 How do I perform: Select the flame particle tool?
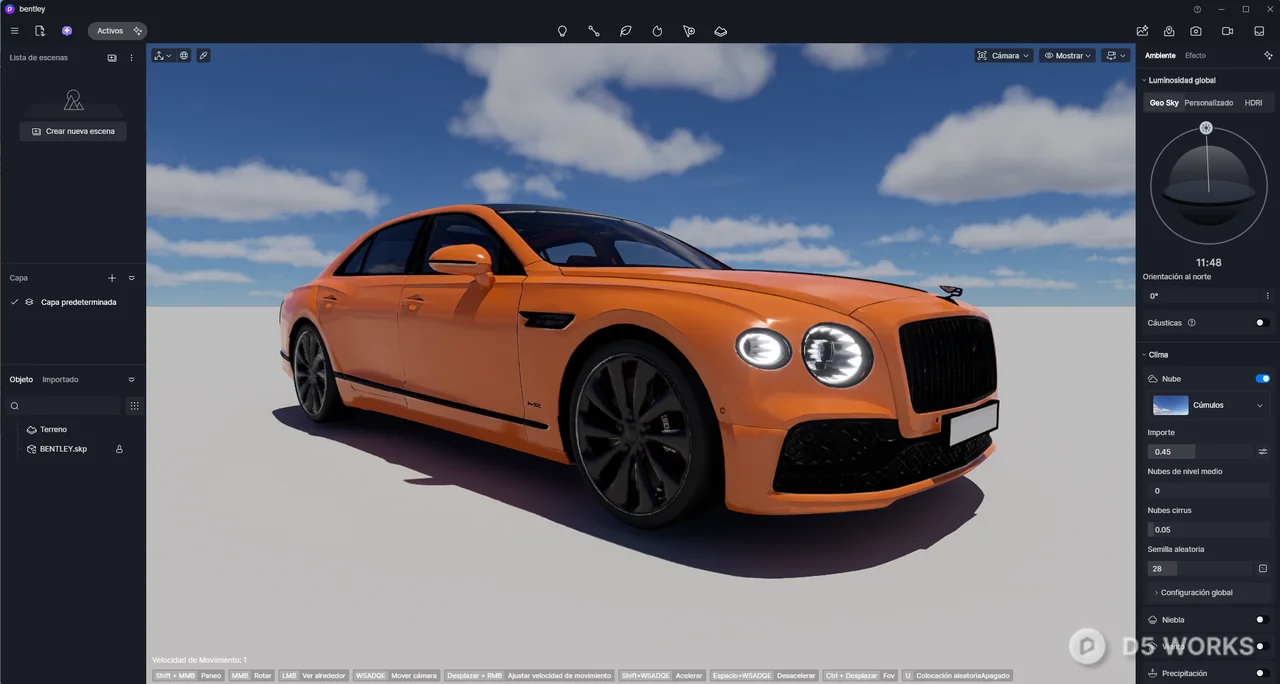pyautogui.click(x=657, y=31)
